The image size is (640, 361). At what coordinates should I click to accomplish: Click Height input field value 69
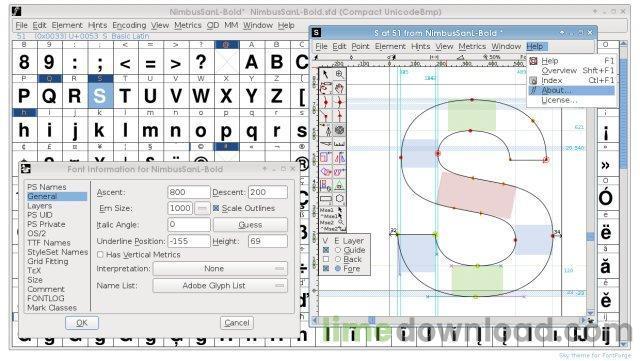click(x=267, y=241)
